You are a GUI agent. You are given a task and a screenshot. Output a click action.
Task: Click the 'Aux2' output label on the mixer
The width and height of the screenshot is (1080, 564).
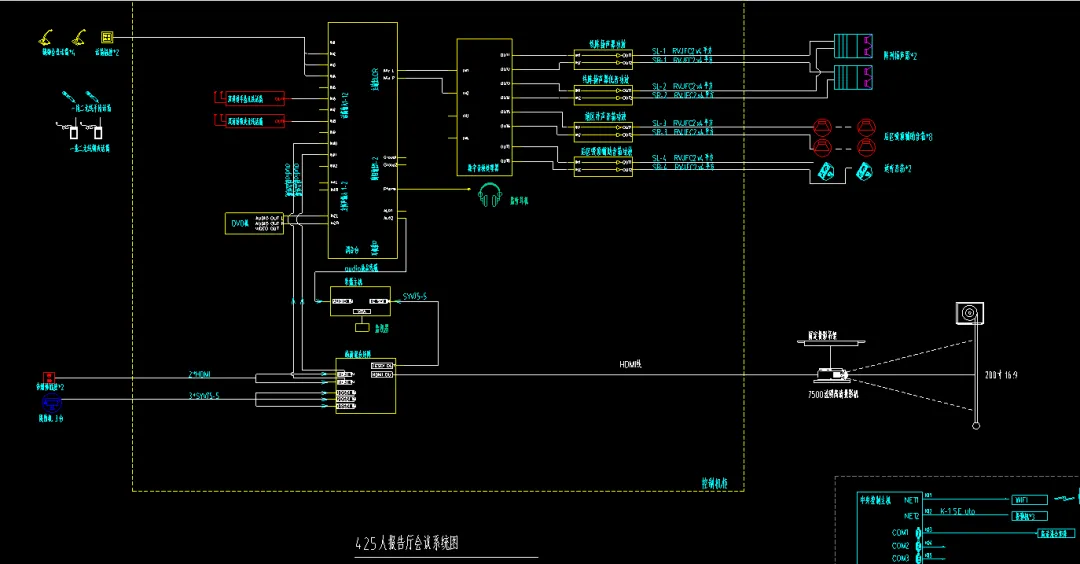[x=388, y=218]
